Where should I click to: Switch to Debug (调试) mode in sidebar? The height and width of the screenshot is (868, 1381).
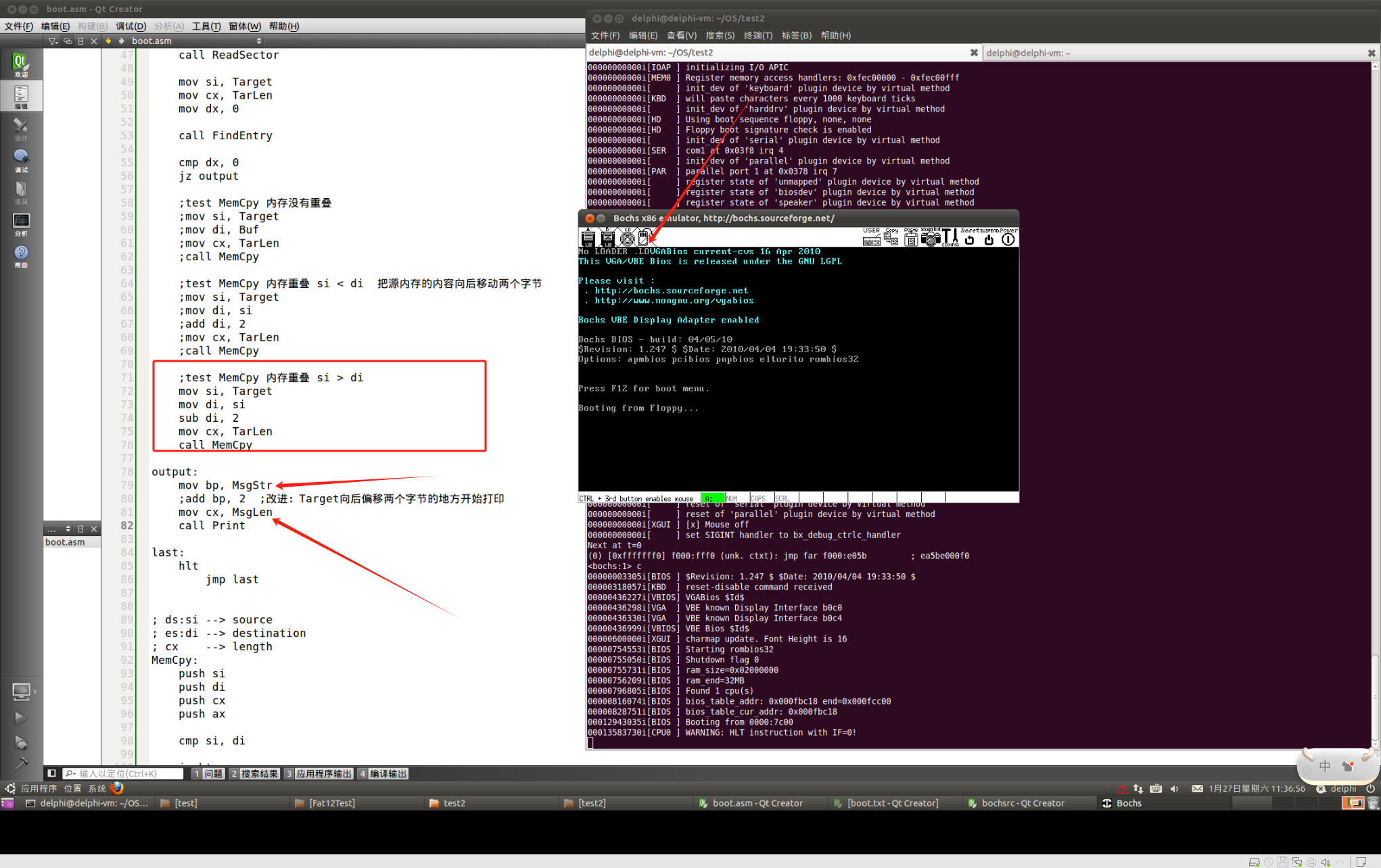point(21,160)
